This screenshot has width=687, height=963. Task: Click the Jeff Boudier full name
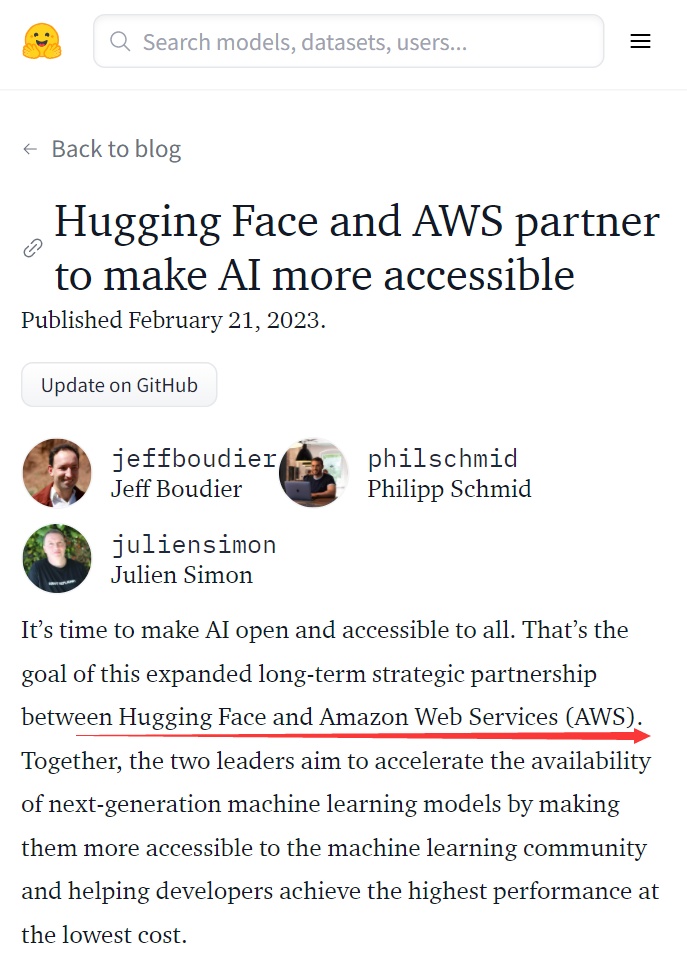point(176,489)
